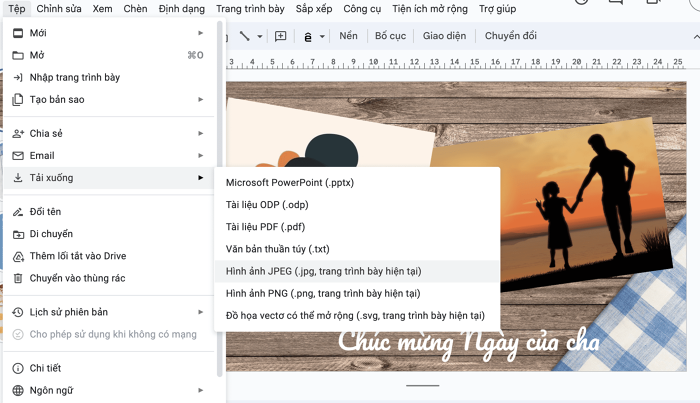Click the Giao diện toolbar button
This screenshot has width=700, height=403.
pos(444,36)
